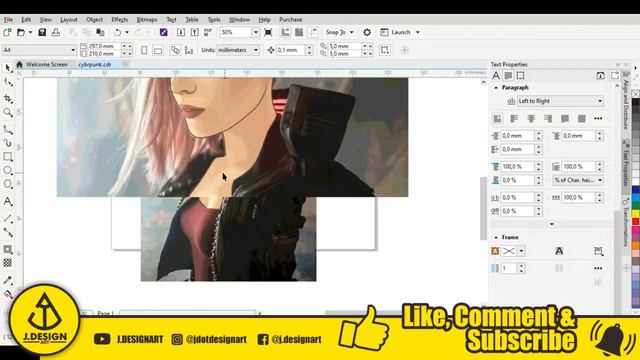Click Frame columns more options ellipsis
The width and height of the screenshot is (640, 360).
[x=598, y=268]
